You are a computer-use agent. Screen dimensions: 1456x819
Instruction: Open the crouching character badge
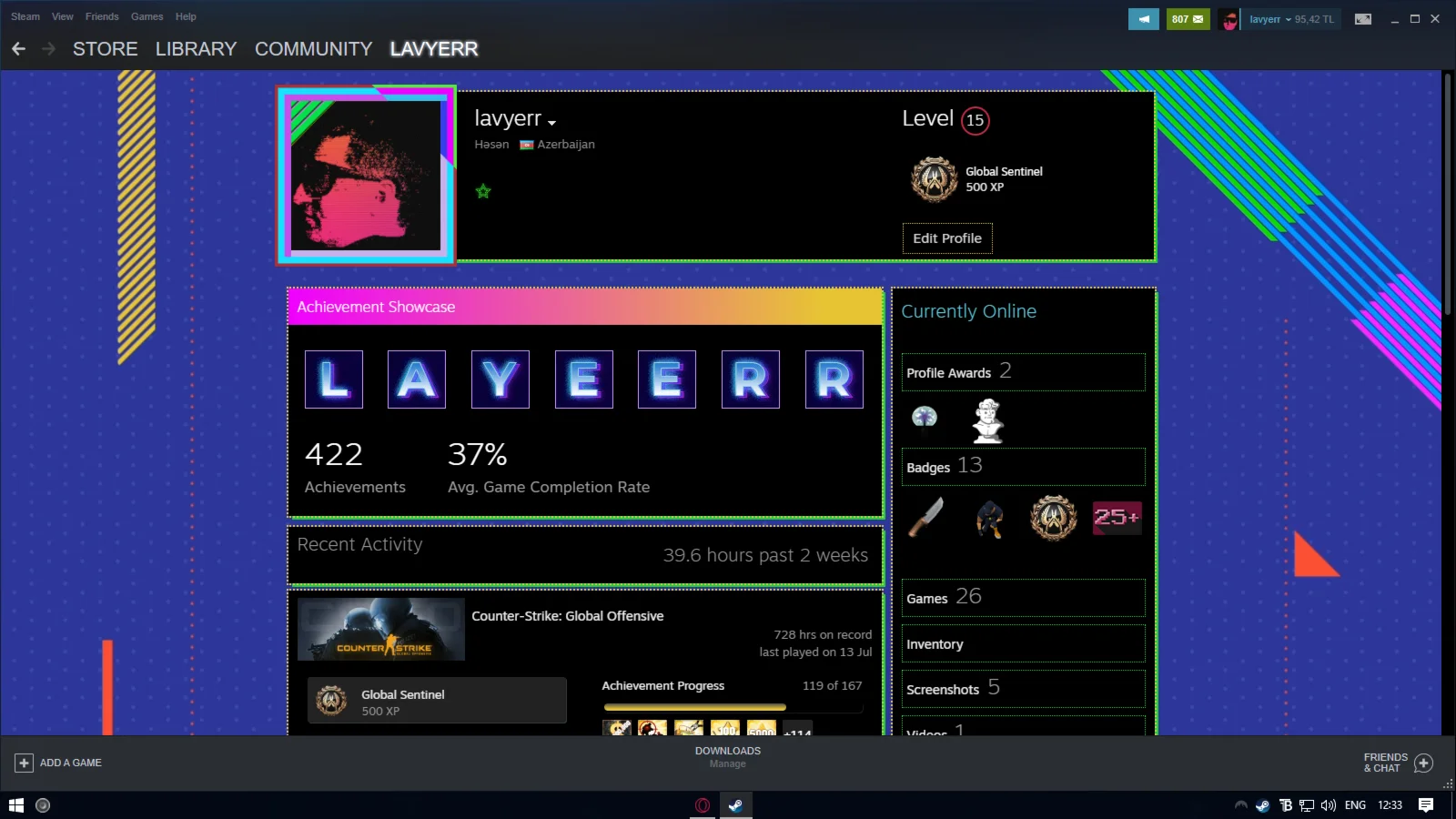click(x=989, y=519)
